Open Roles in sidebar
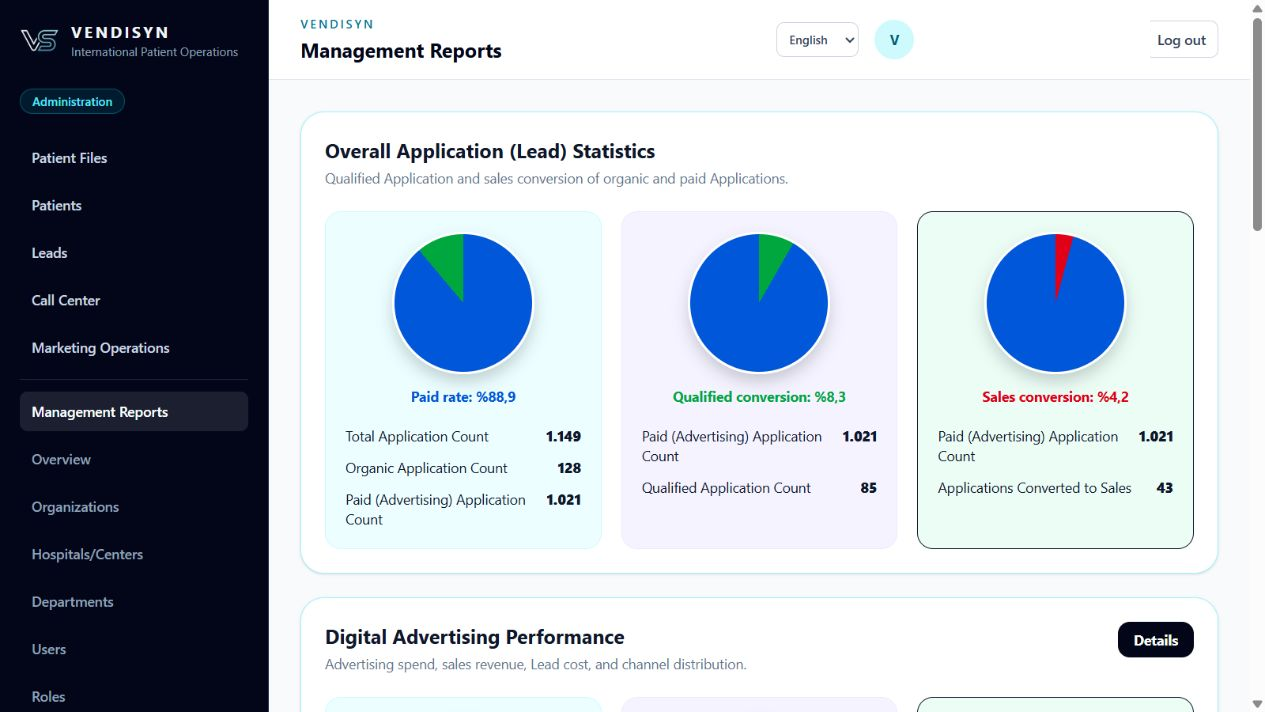Screen dimensions: 1265x712 tap(48, 697)
